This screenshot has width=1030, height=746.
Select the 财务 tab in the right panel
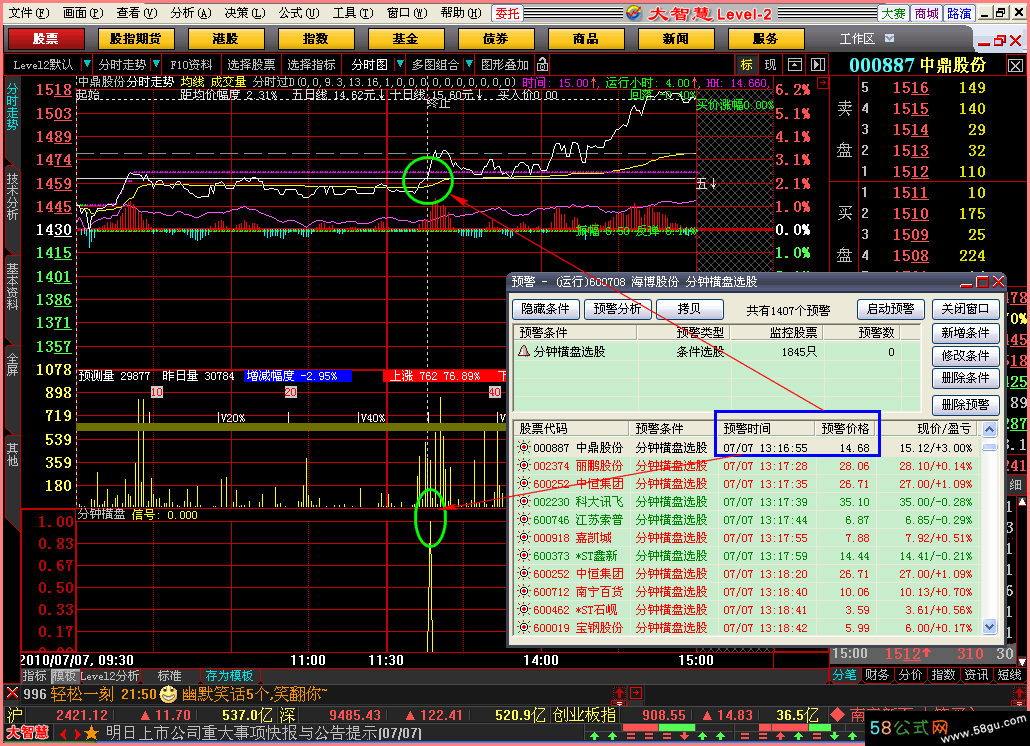tap(877, 675)
